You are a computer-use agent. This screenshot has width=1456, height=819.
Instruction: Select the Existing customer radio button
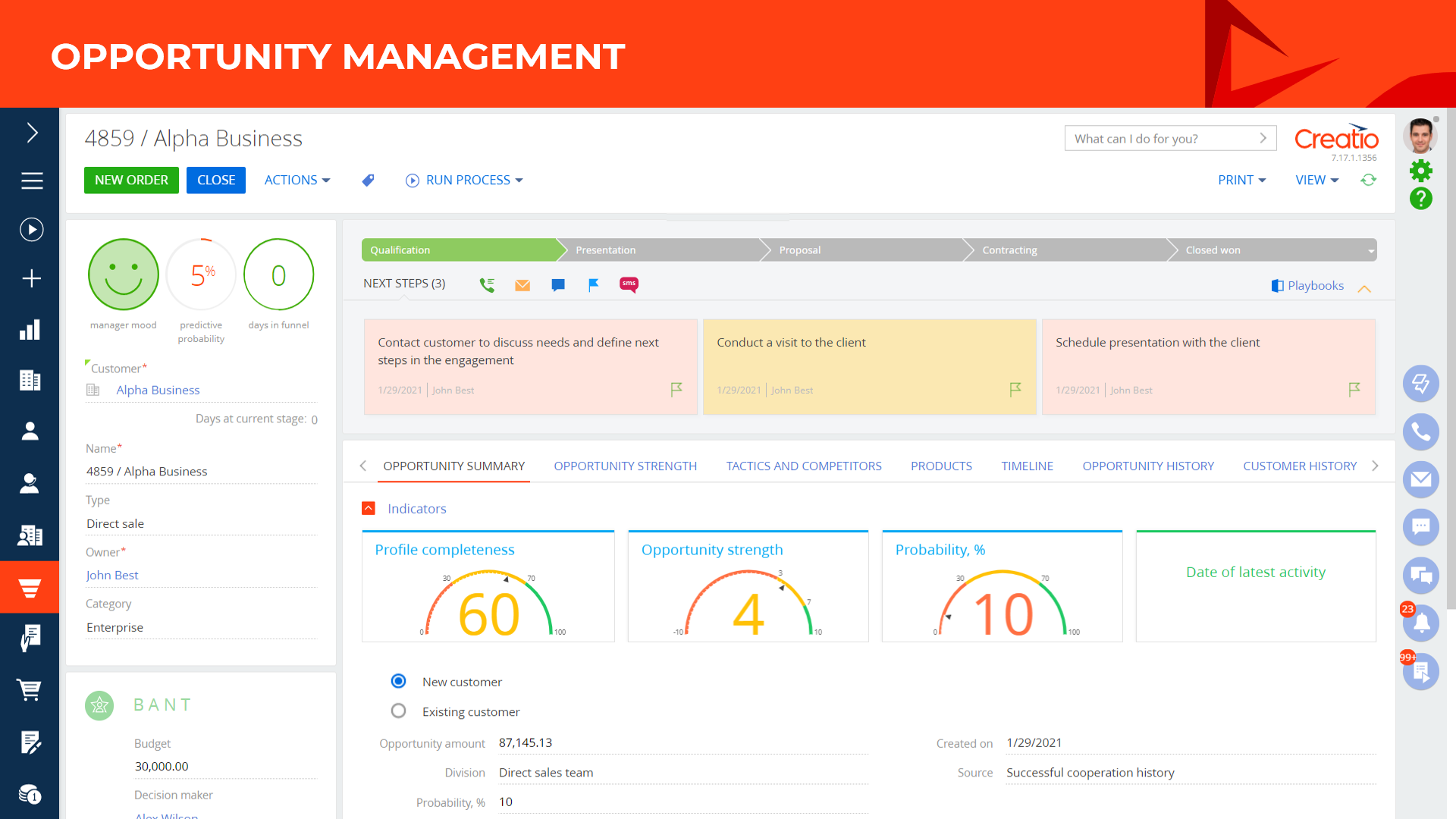(398, 711)
